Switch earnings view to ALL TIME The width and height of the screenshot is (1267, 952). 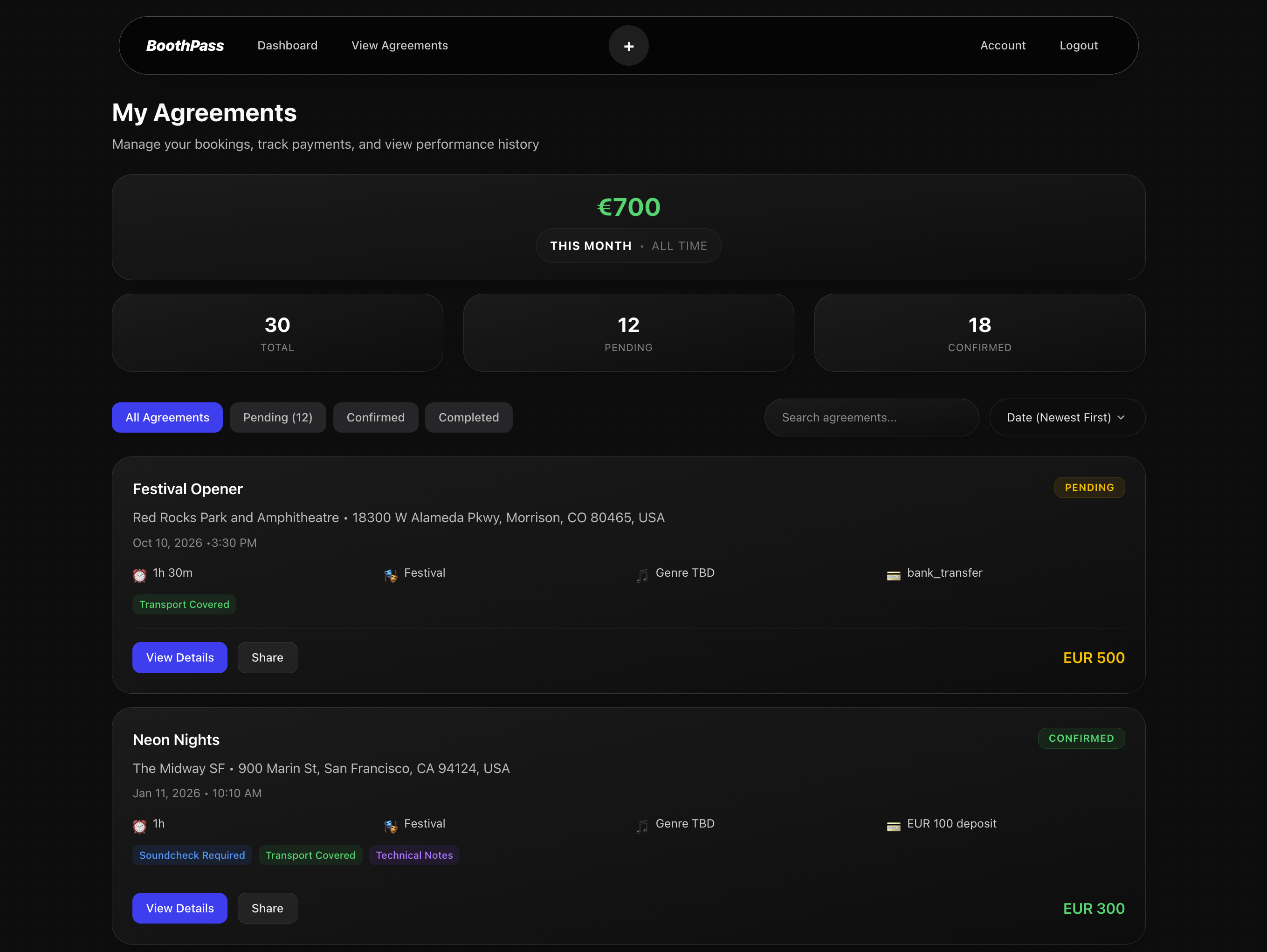pos(679,245)
